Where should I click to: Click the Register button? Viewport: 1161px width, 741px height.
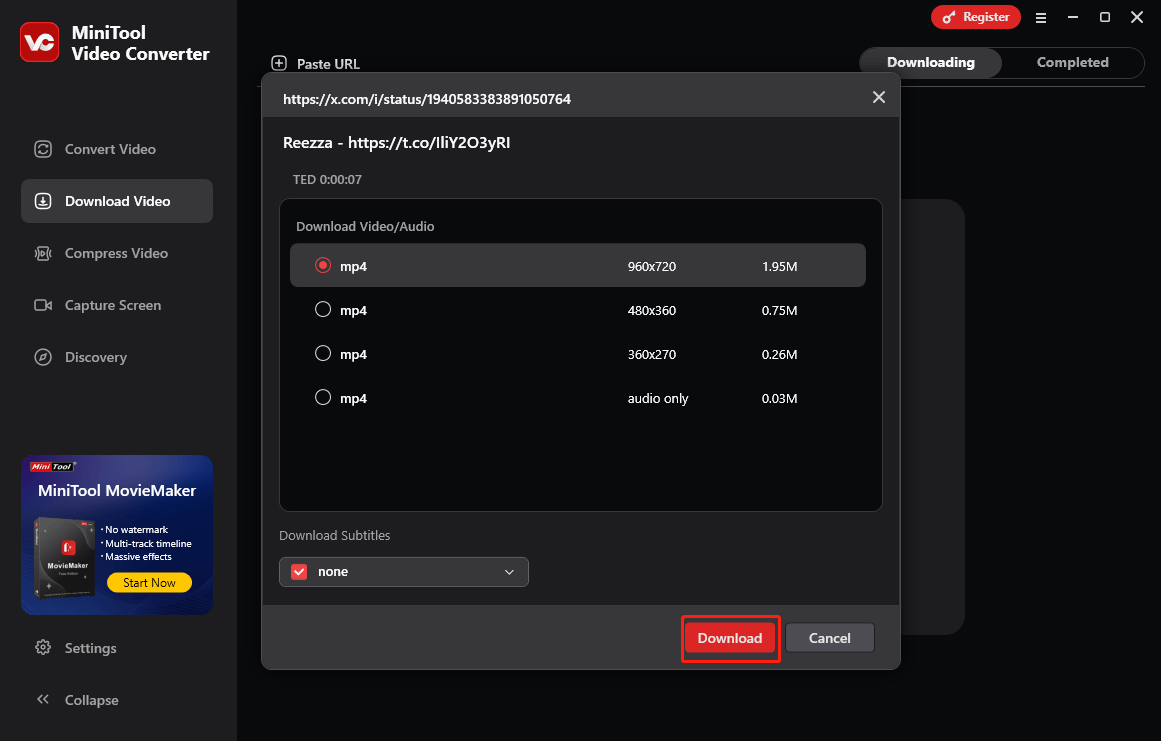976,17
